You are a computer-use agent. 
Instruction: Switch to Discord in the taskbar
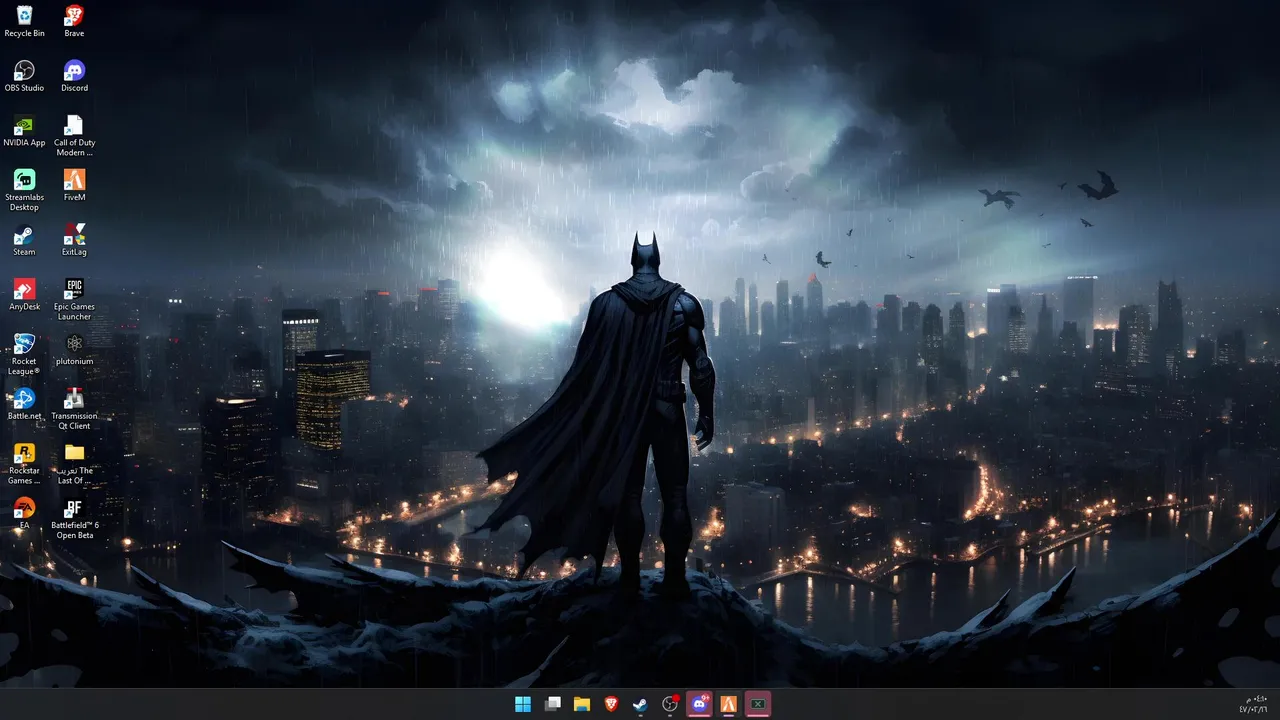tap(700, 704)
